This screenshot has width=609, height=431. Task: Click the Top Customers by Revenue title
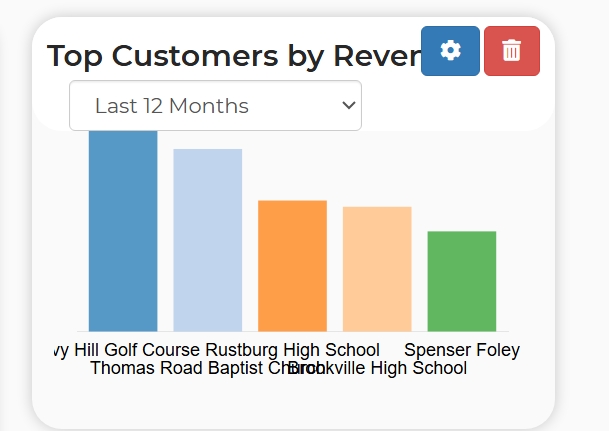(234, 56)
